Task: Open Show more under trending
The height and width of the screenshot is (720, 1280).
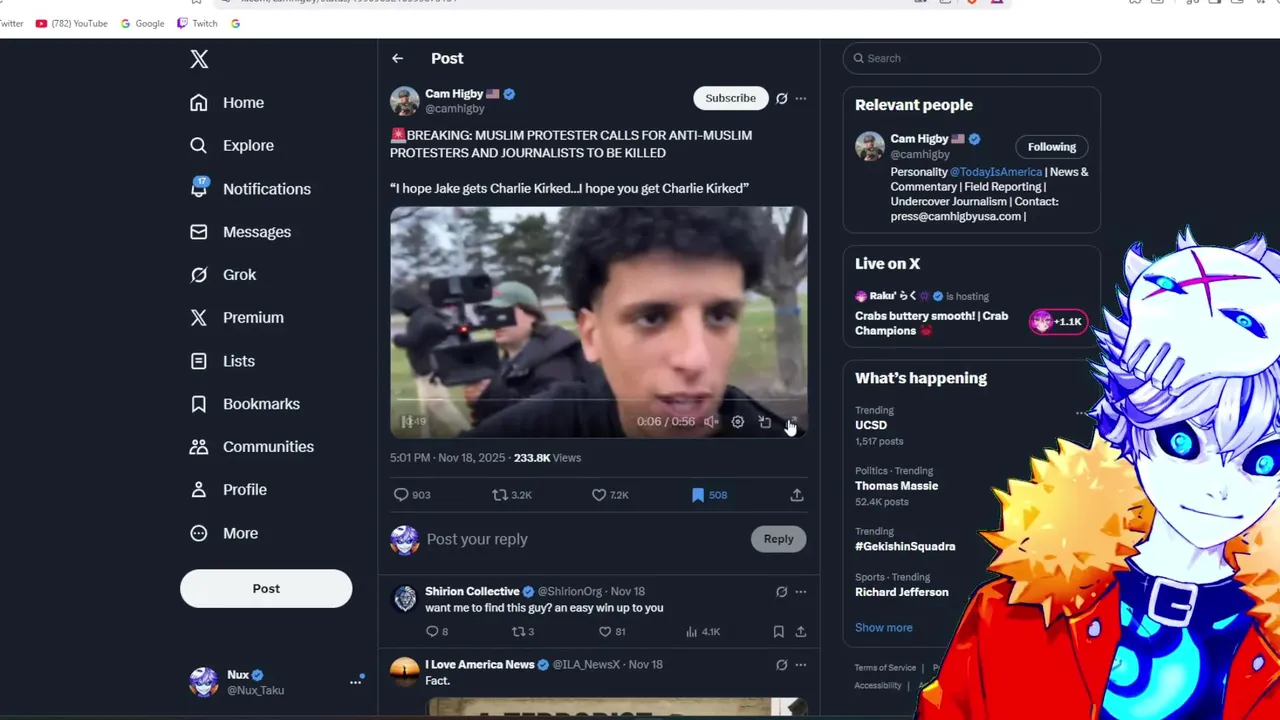Action: click(884, 628)
